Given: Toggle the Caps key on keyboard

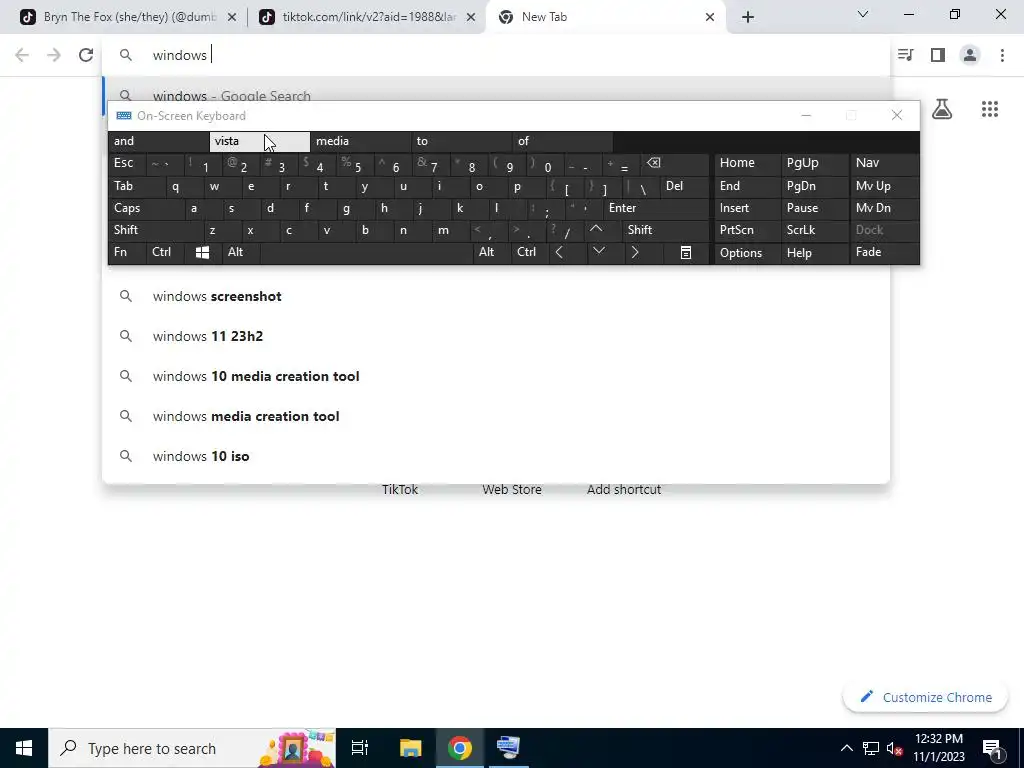Looking at the screenshot, I should click(x=146, y=208).
